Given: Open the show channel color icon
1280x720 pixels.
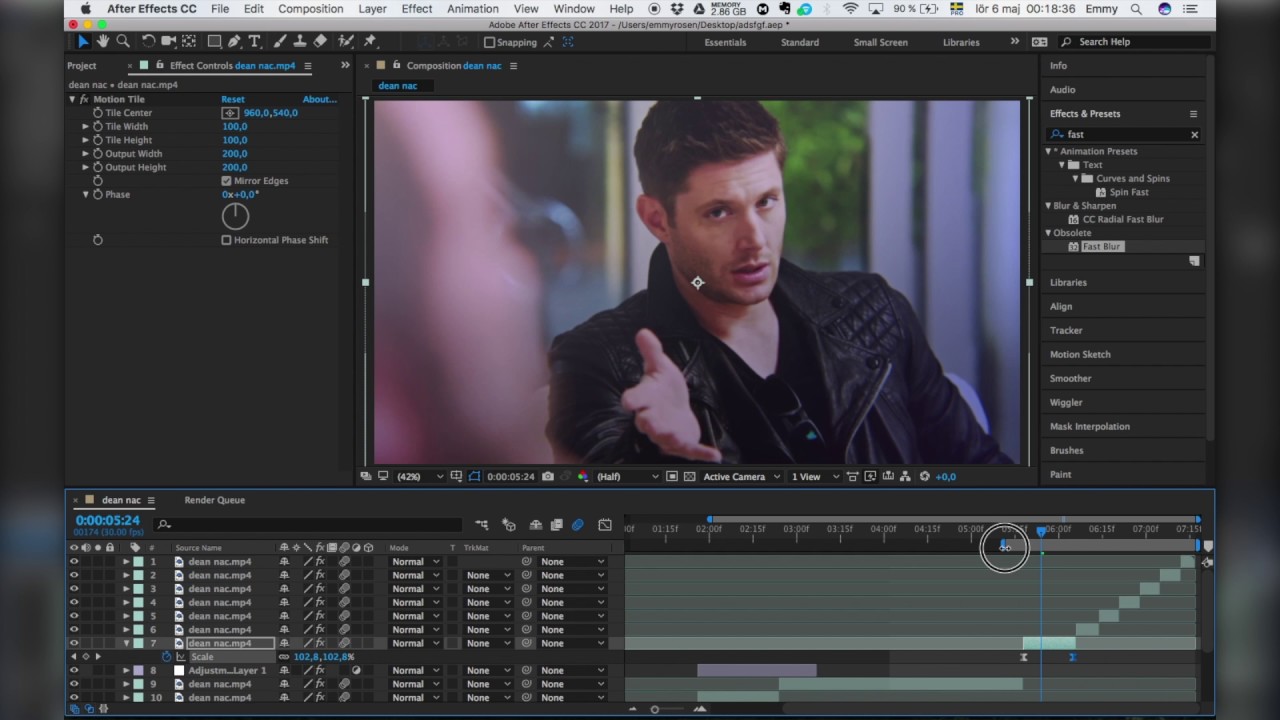Looking at the screenshot, I should tap(583, 477).
